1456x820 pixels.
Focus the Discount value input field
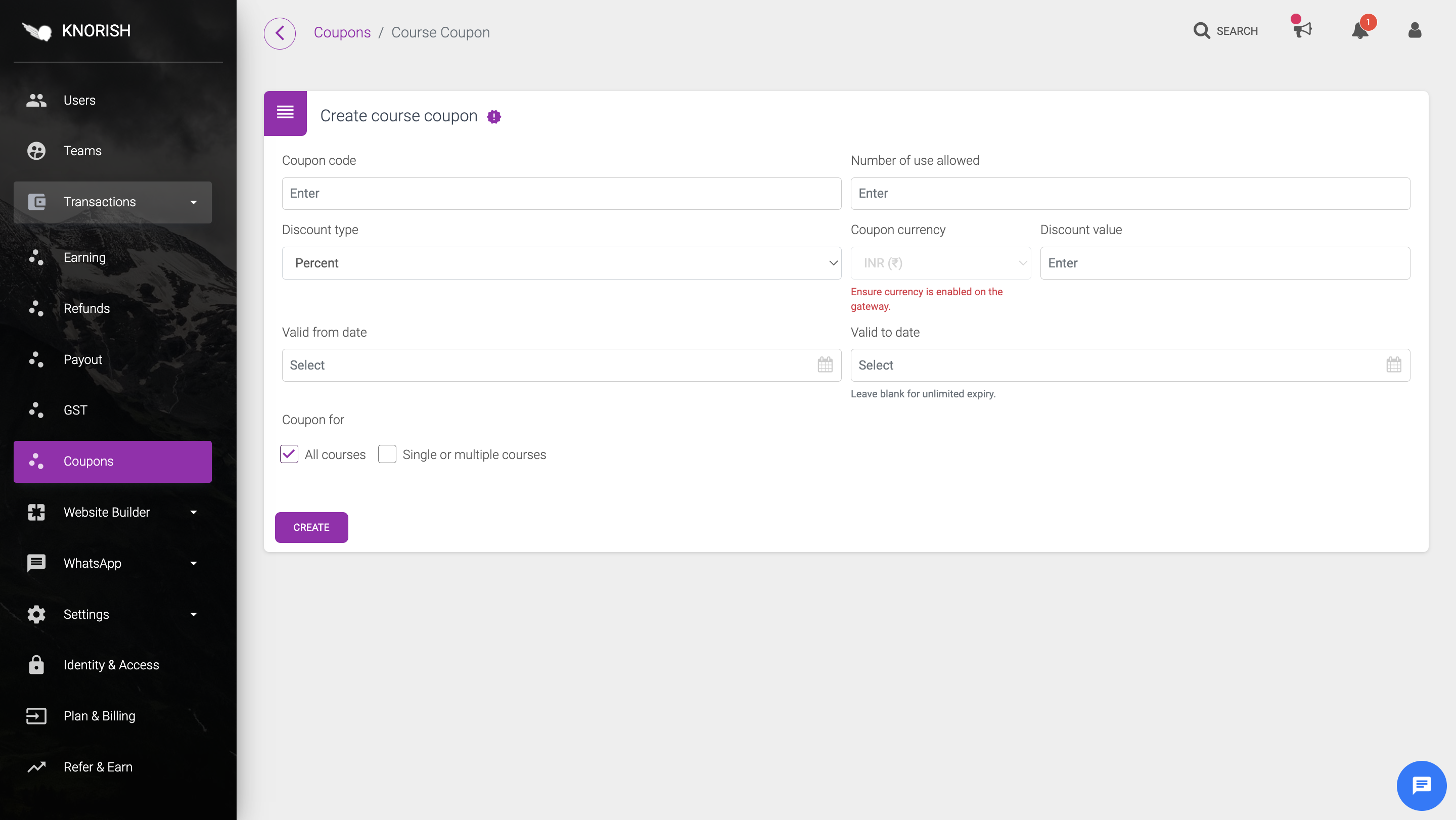pos(1225,263)
